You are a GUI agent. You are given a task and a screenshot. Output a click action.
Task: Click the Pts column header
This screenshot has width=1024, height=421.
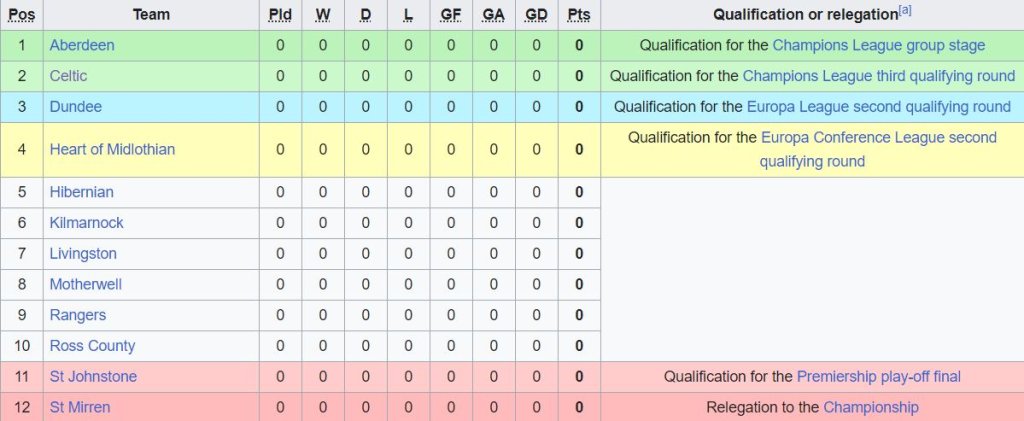pyautogui.click(x=578, y=15)
